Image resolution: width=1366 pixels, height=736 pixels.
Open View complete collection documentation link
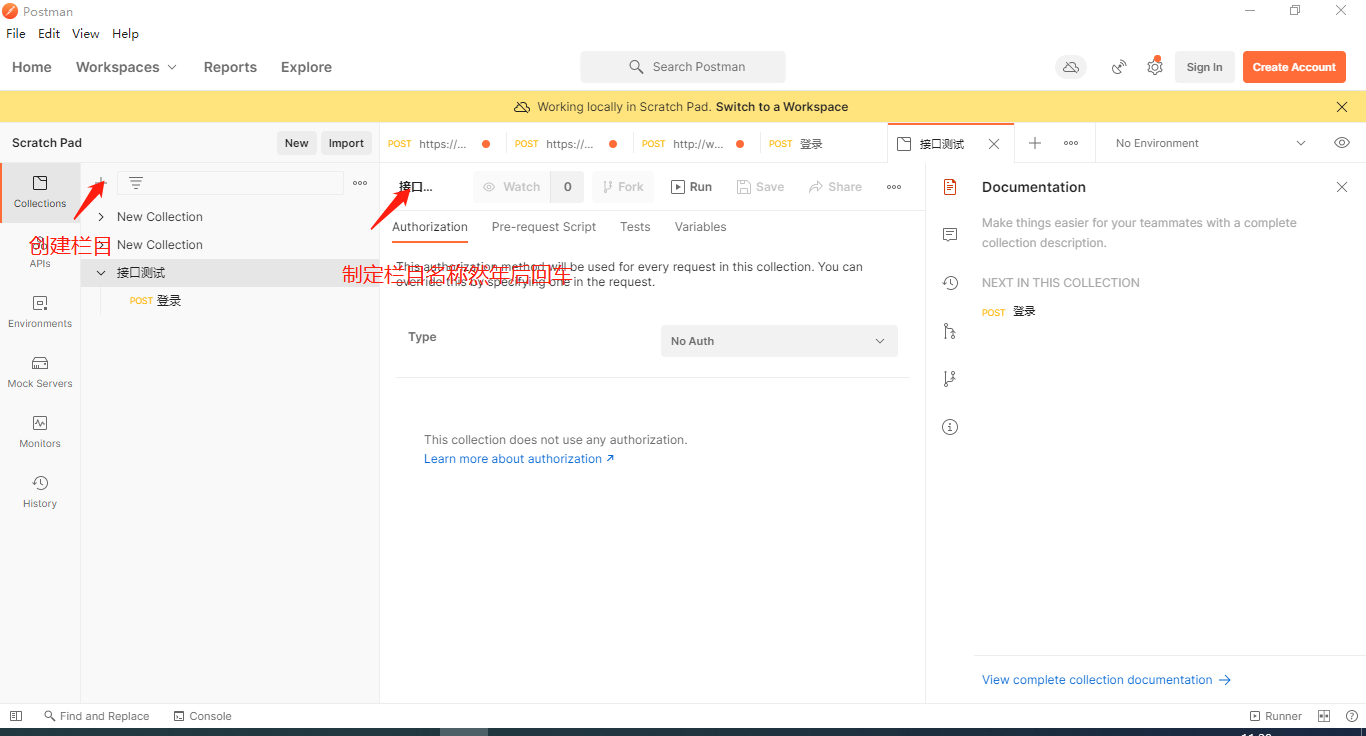tap(1106, 680)
